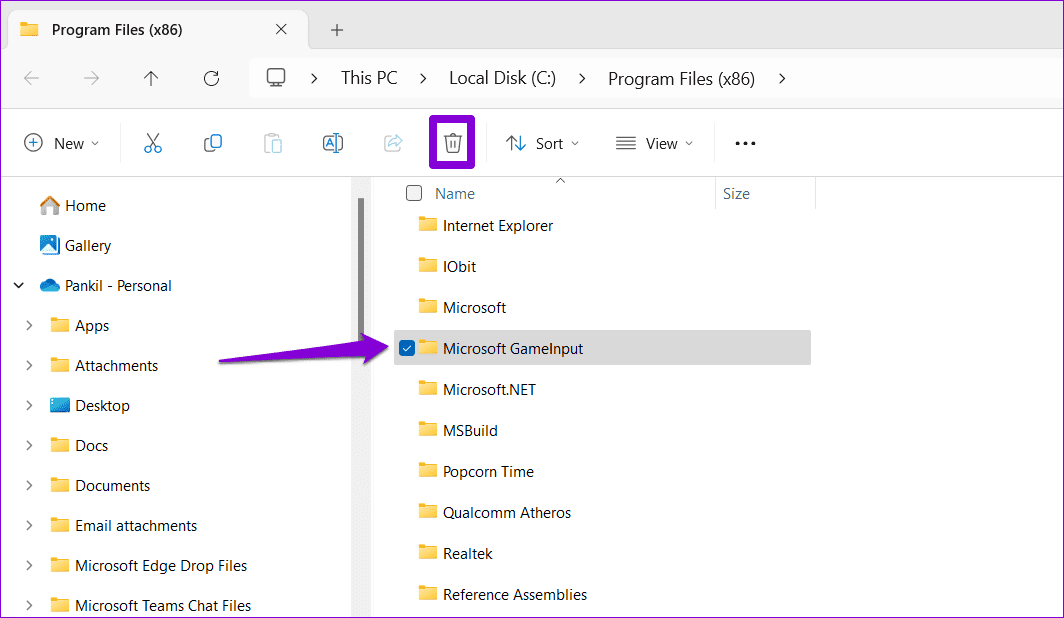Viewport: 1064px width, 618px height.
Task: Open the Sort dropdown
Action: click(x=543, y=143)
